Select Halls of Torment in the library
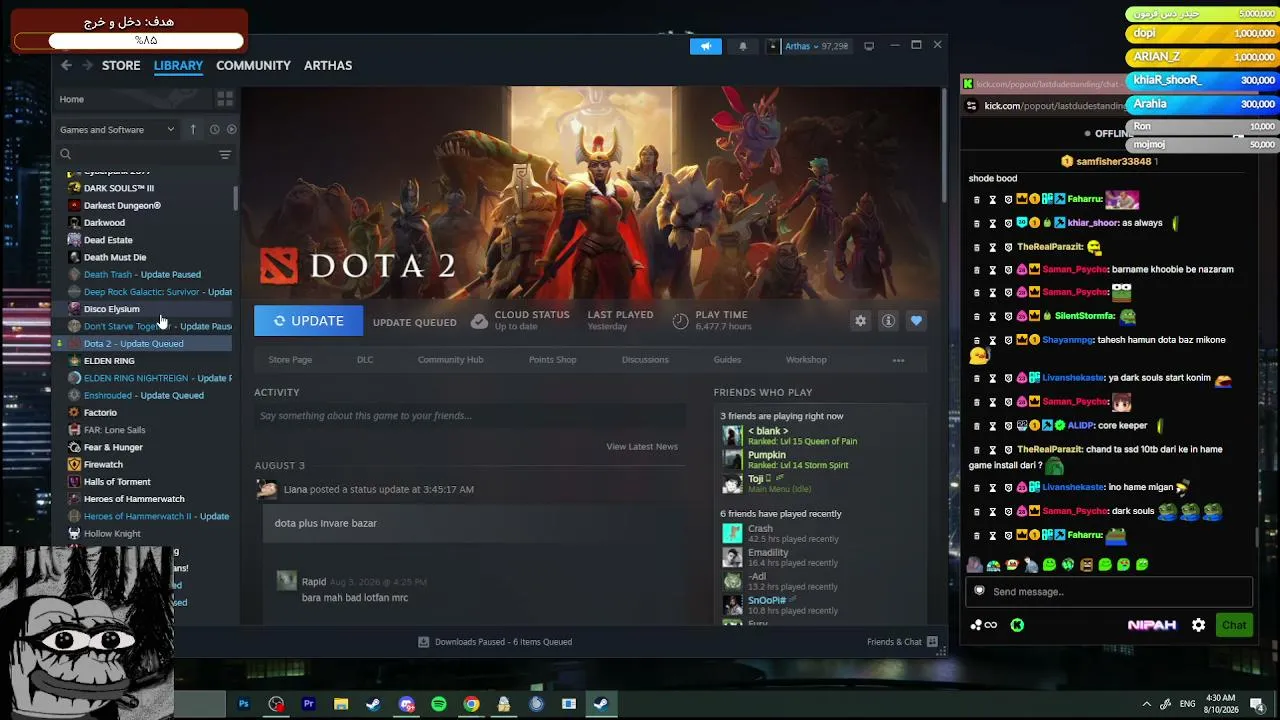 117,482
